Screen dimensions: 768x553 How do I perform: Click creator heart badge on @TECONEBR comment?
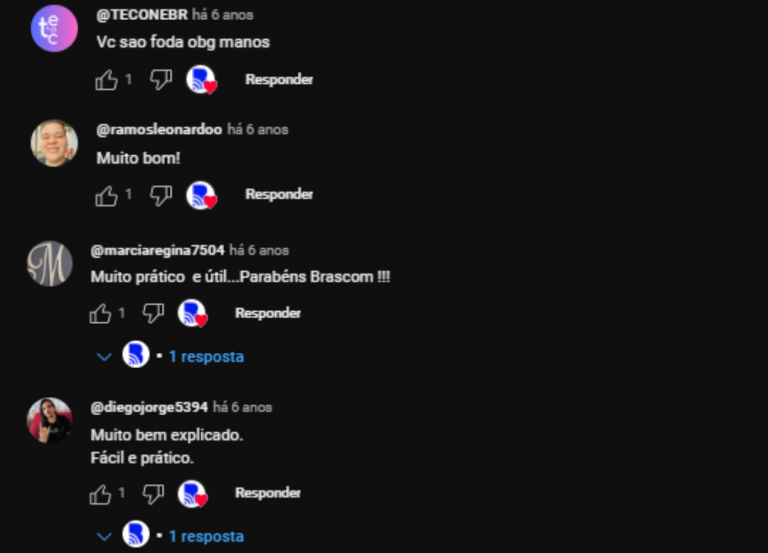click(x=201, y=79)
